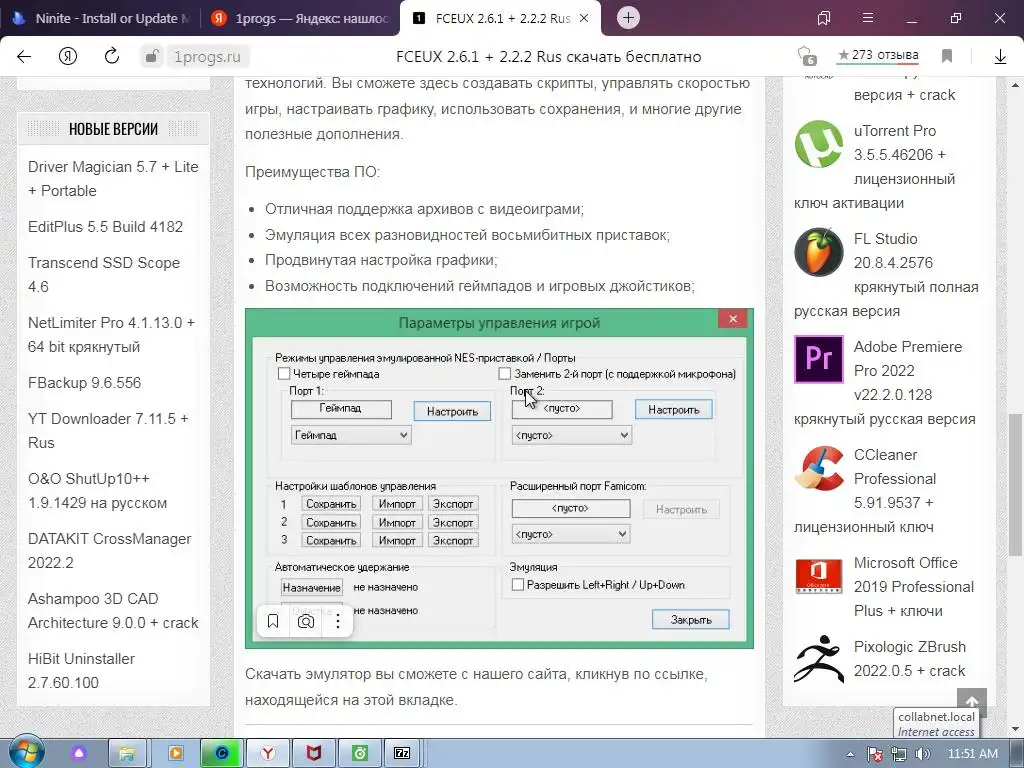Open the Pixologic ZBrush figure icon
1024x768 pixels.
(x=819, y=659)
